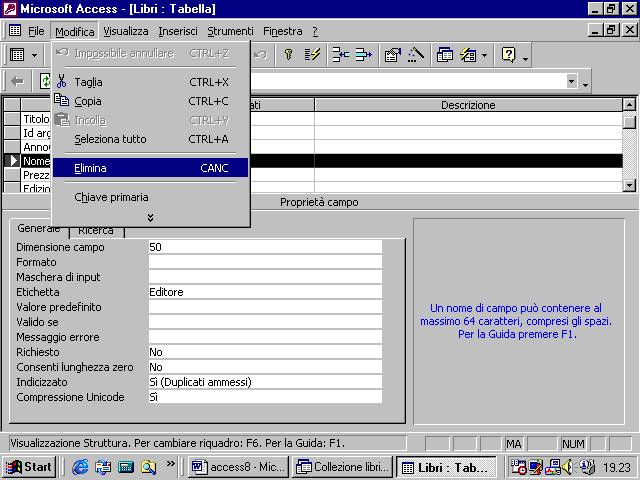Click the current-row arrow selector of Nome row
640x480 pixels.
coord(12,161)
